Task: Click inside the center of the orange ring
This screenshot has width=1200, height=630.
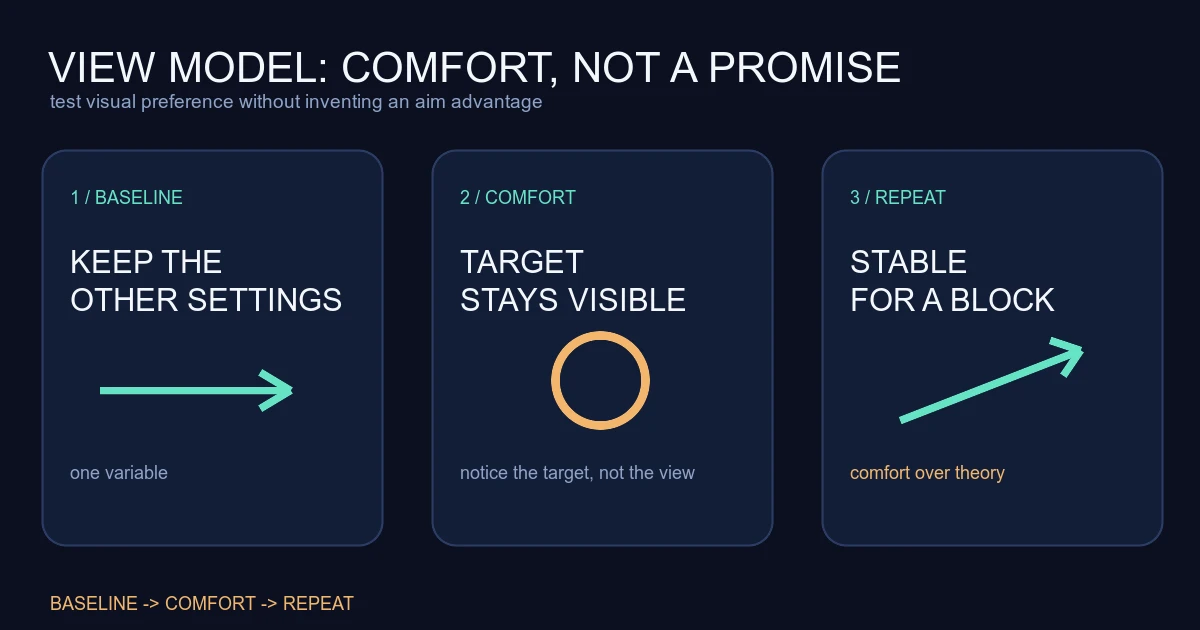Action: [x=600, y=380]
